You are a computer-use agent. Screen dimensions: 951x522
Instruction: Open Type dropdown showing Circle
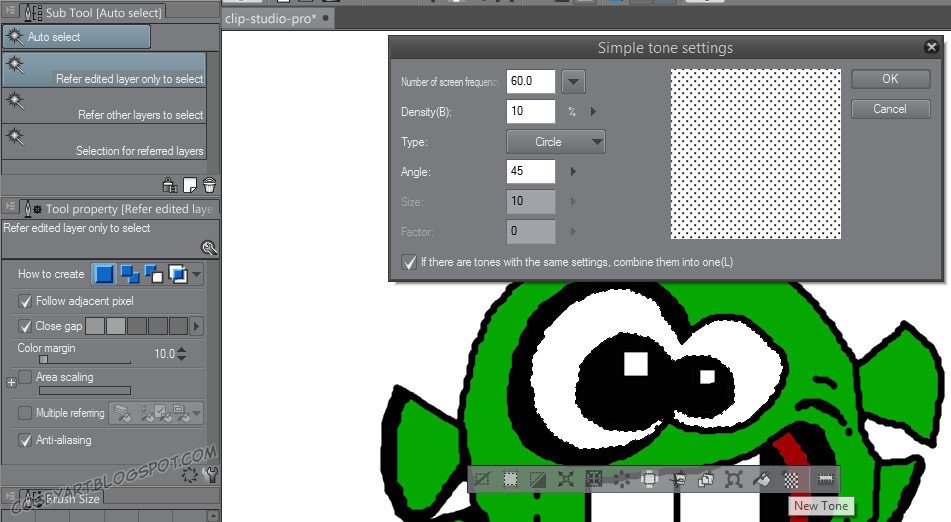pos(556,141)
